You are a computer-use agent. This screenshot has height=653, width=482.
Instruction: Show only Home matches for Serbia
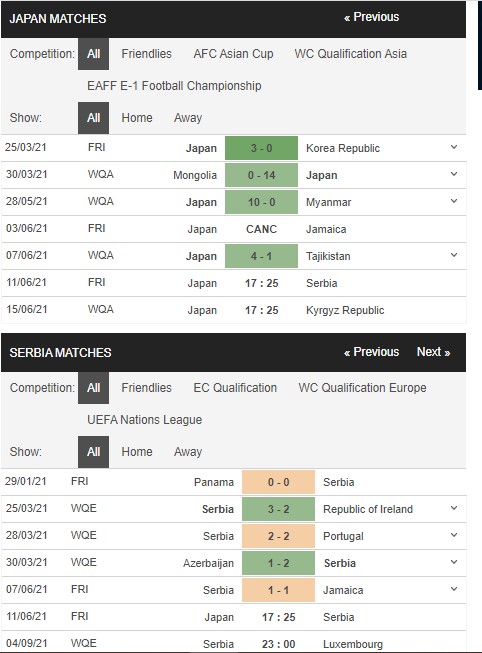pos(137,452)
